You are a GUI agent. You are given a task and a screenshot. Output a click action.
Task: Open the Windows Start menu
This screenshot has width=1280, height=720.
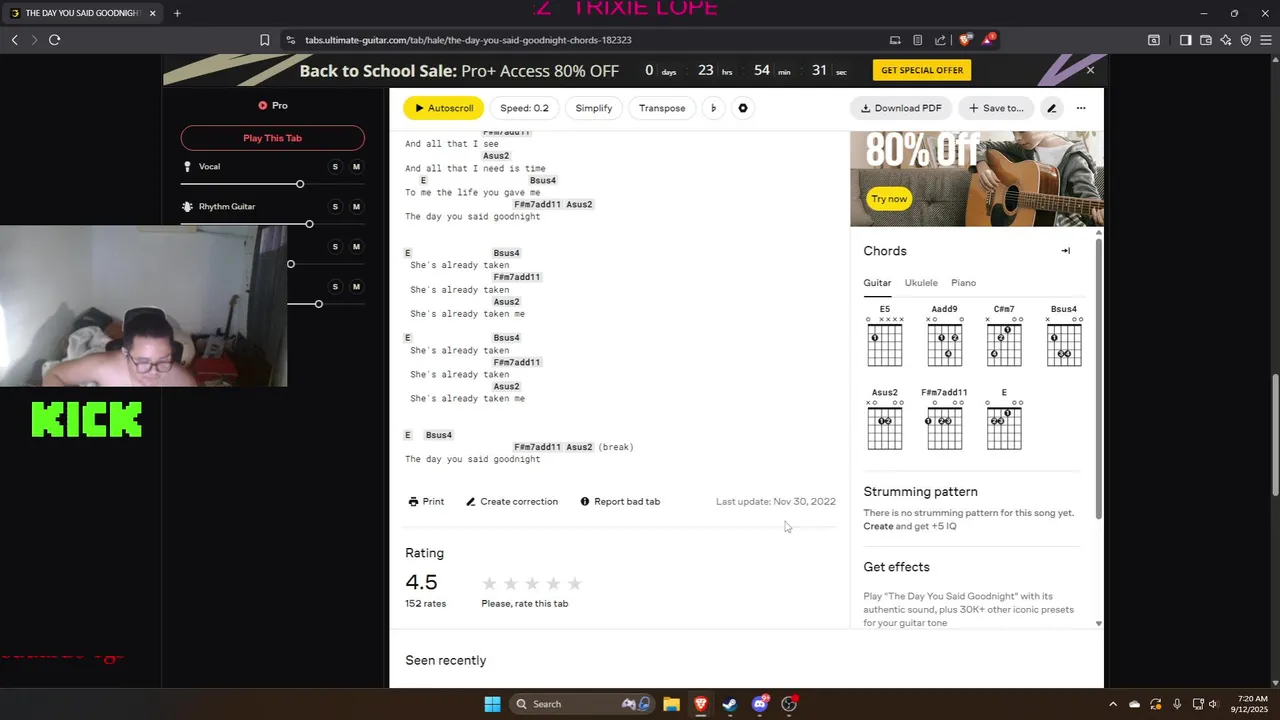[x=492, y=704]
